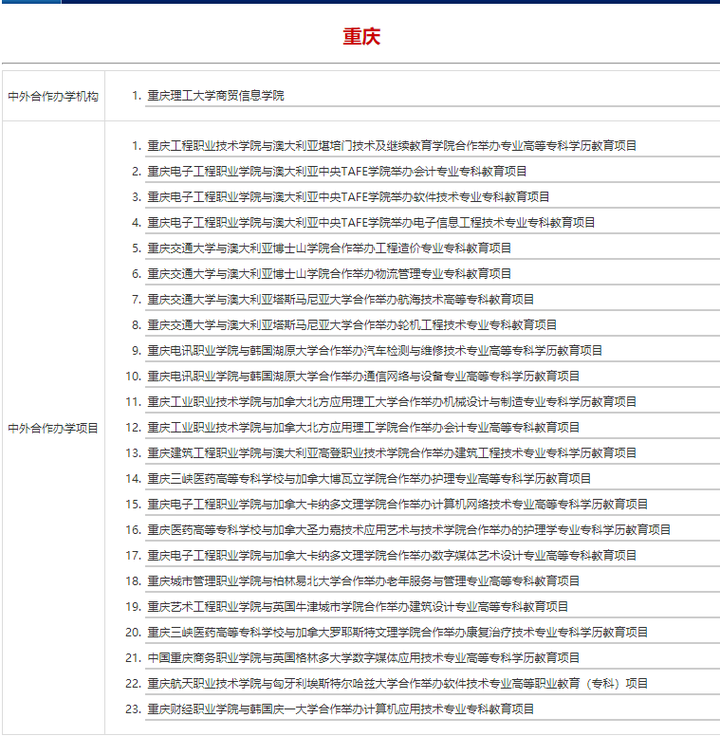The height and width of the screenshot is (736, 720).
Task: Open 重庆建筑工程职业学院 建筑工程技术 project link
Action: (x=391, y=453)
